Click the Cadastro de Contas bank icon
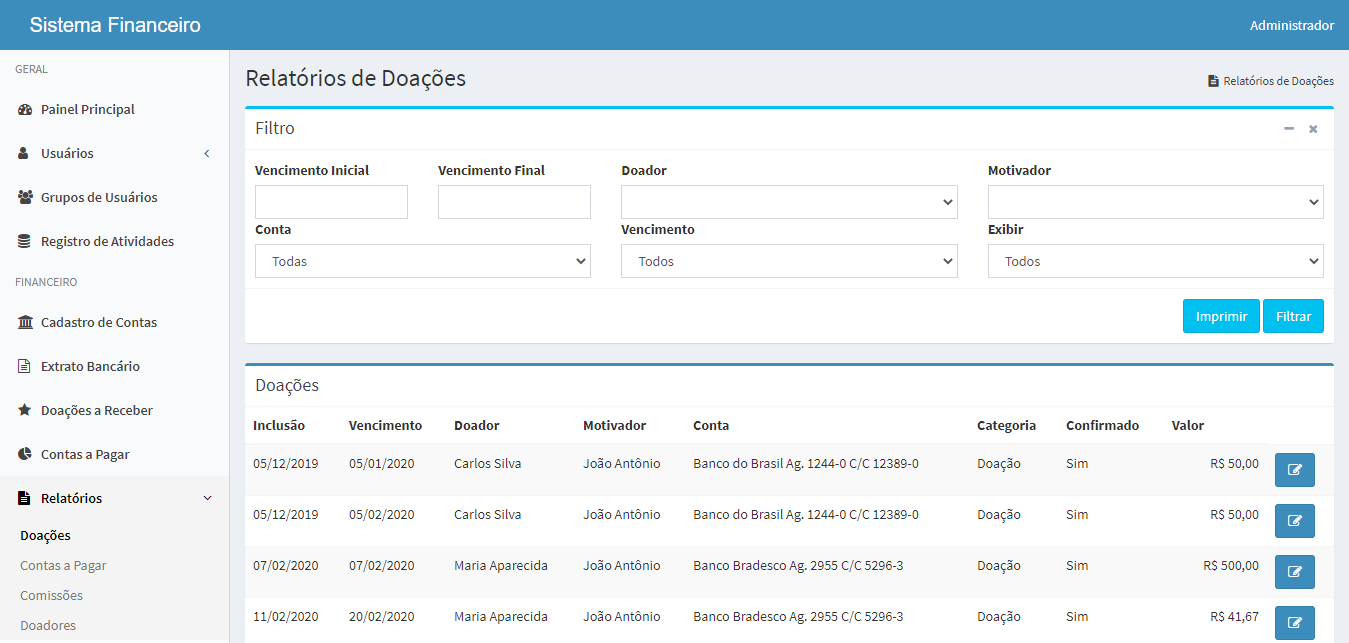The image size is (1349, 643). [25, 323]
